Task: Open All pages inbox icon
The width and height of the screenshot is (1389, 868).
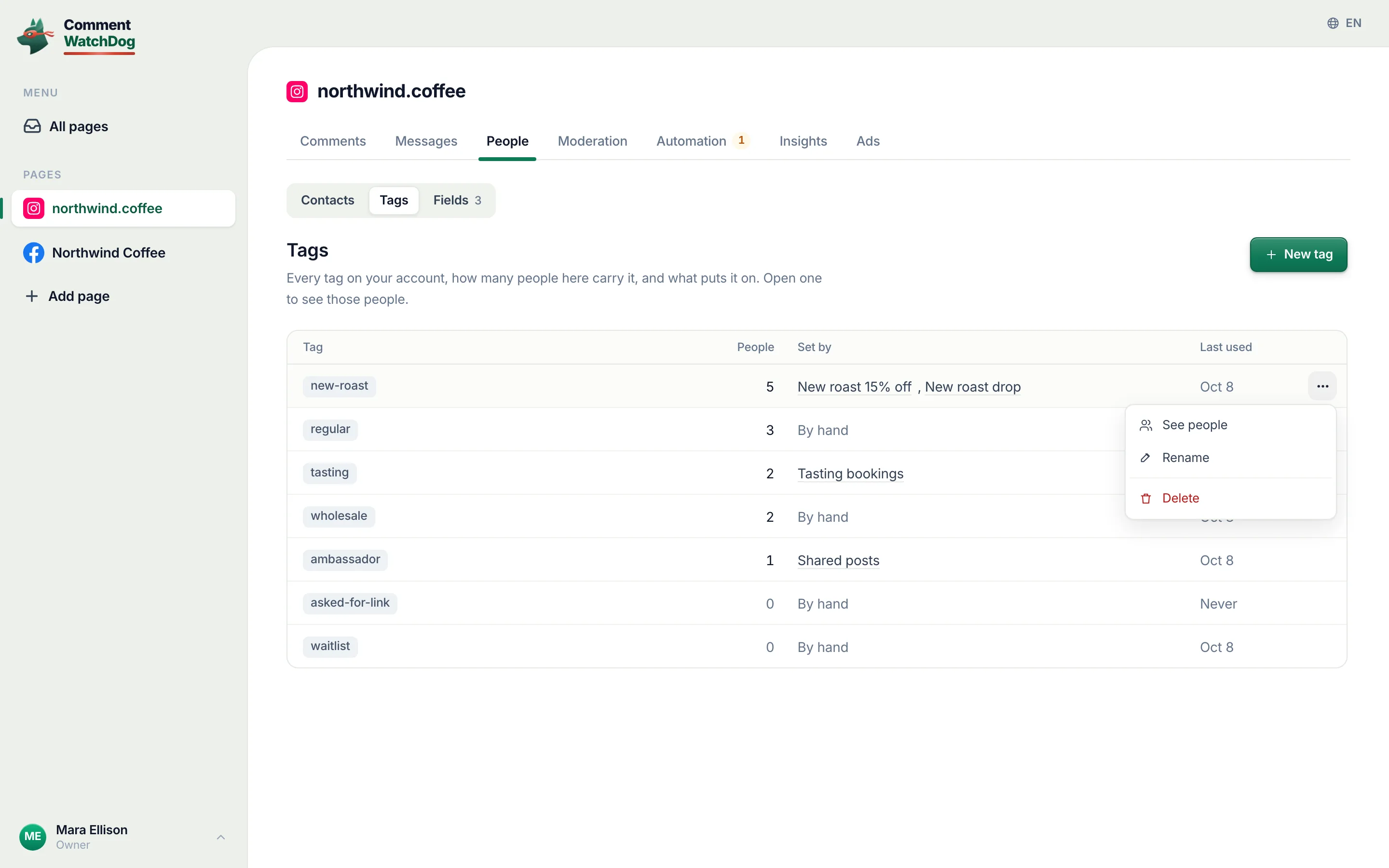Action: pos(32,126)
